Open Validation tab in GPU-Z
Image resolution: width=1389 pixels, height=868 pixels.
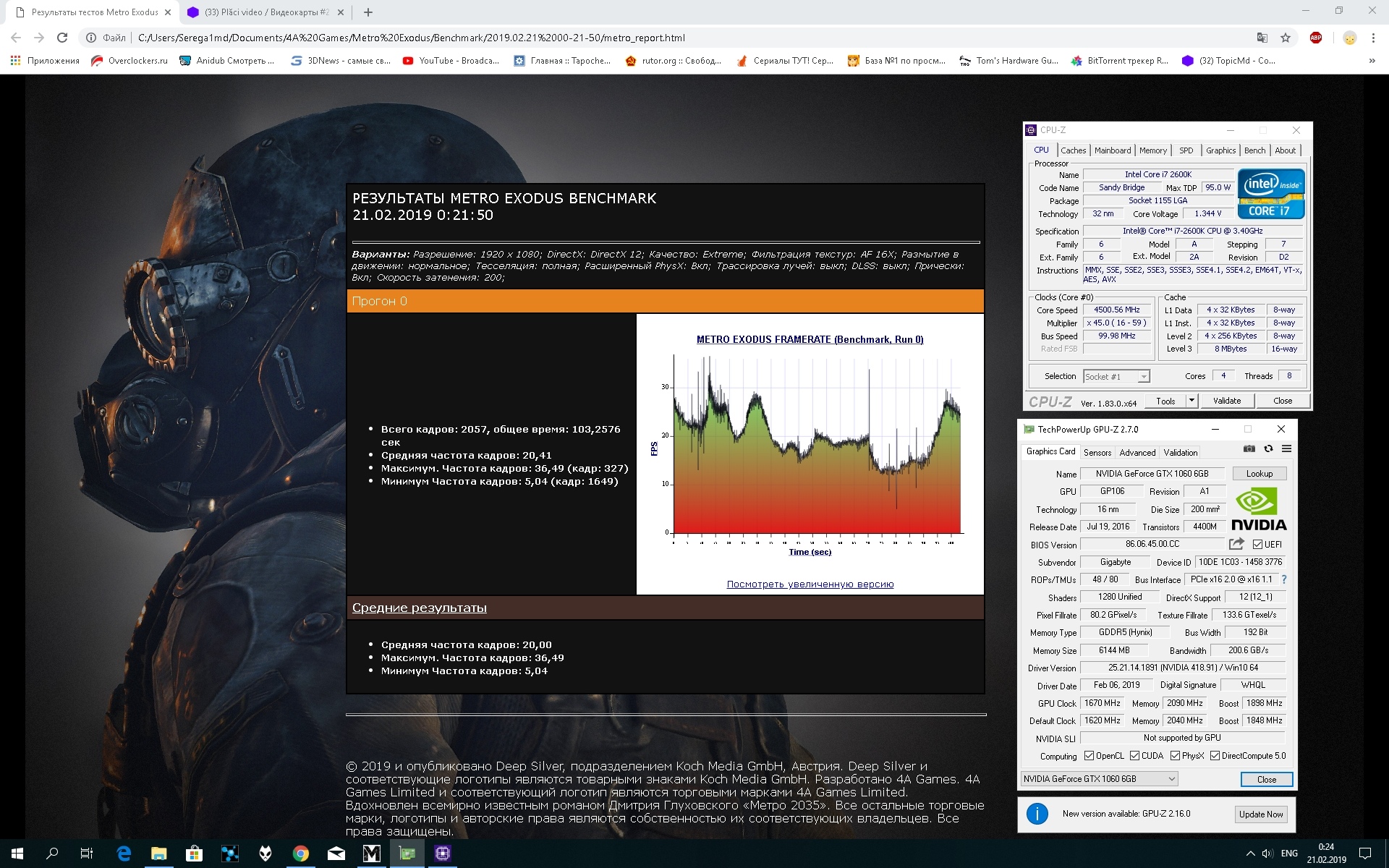[x=1180, y=453]
